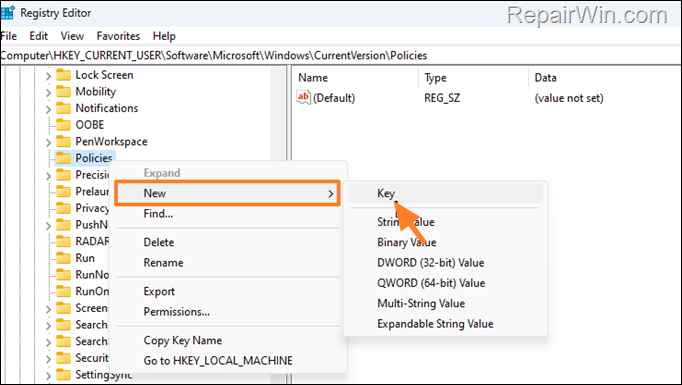Viewport: 682px width, 385px height.
Task: Click the PenWorkspace folder icon
Action: [64, 141]
